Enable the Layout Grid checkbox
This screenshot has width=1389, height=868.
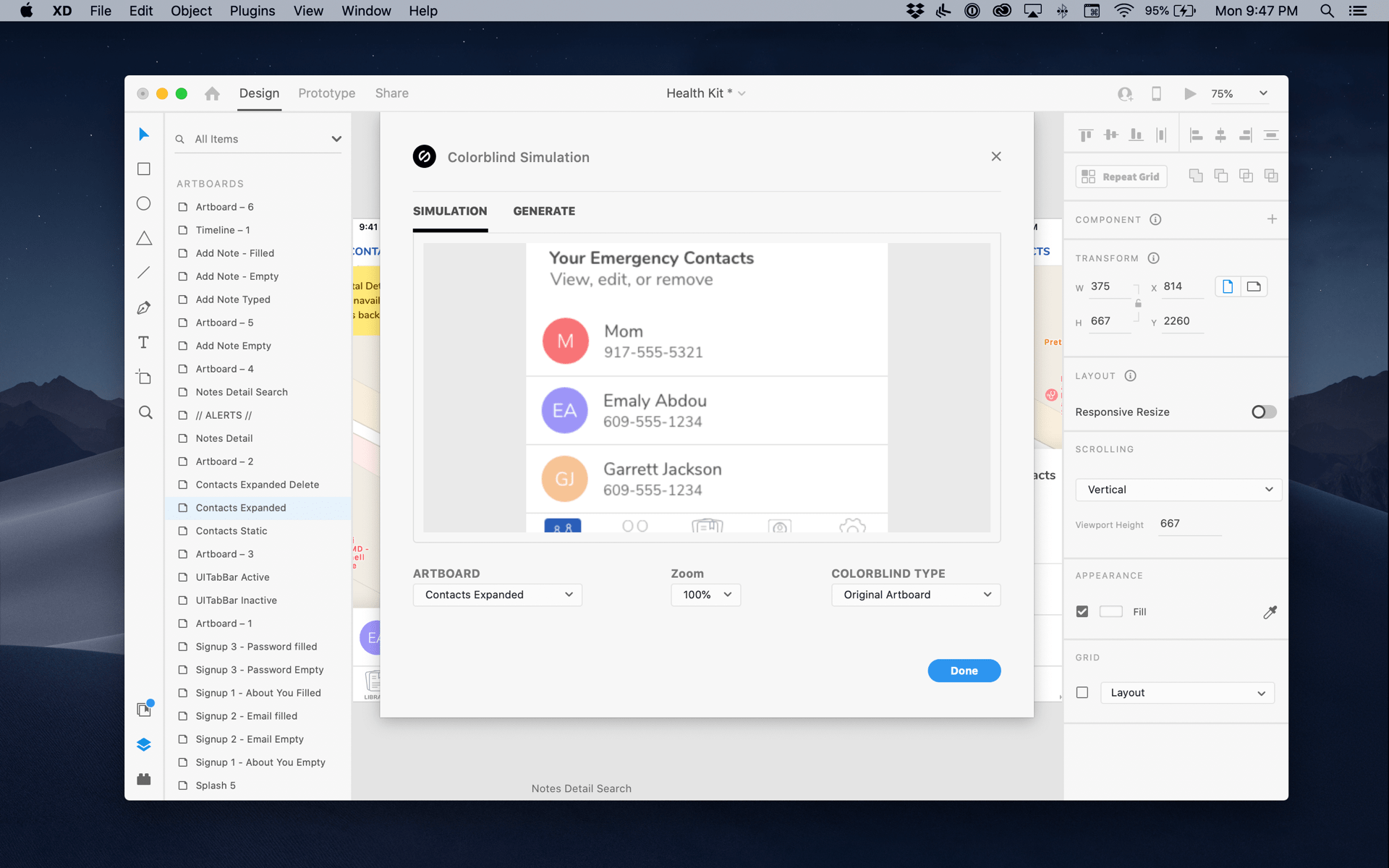pos(1082,692)
